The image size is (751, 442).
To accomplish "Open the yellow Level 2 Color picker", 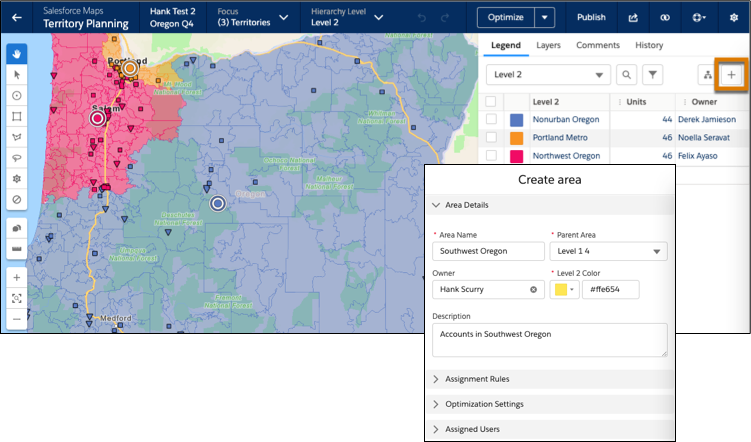I will [x=565, y=290].
